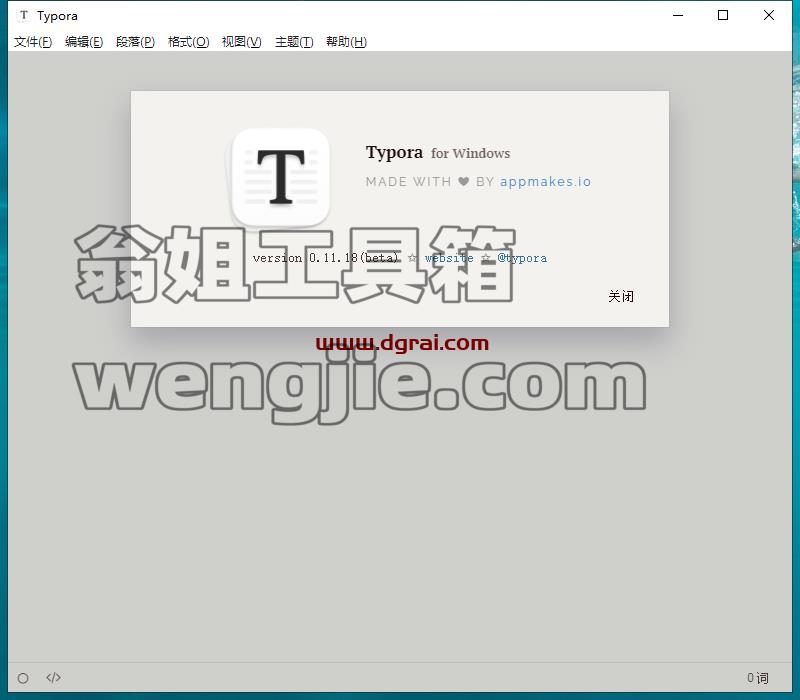The height and width of the screenshot is (700, 800).
Task: Open the 主题(T) menu
Action: point(294,42)
